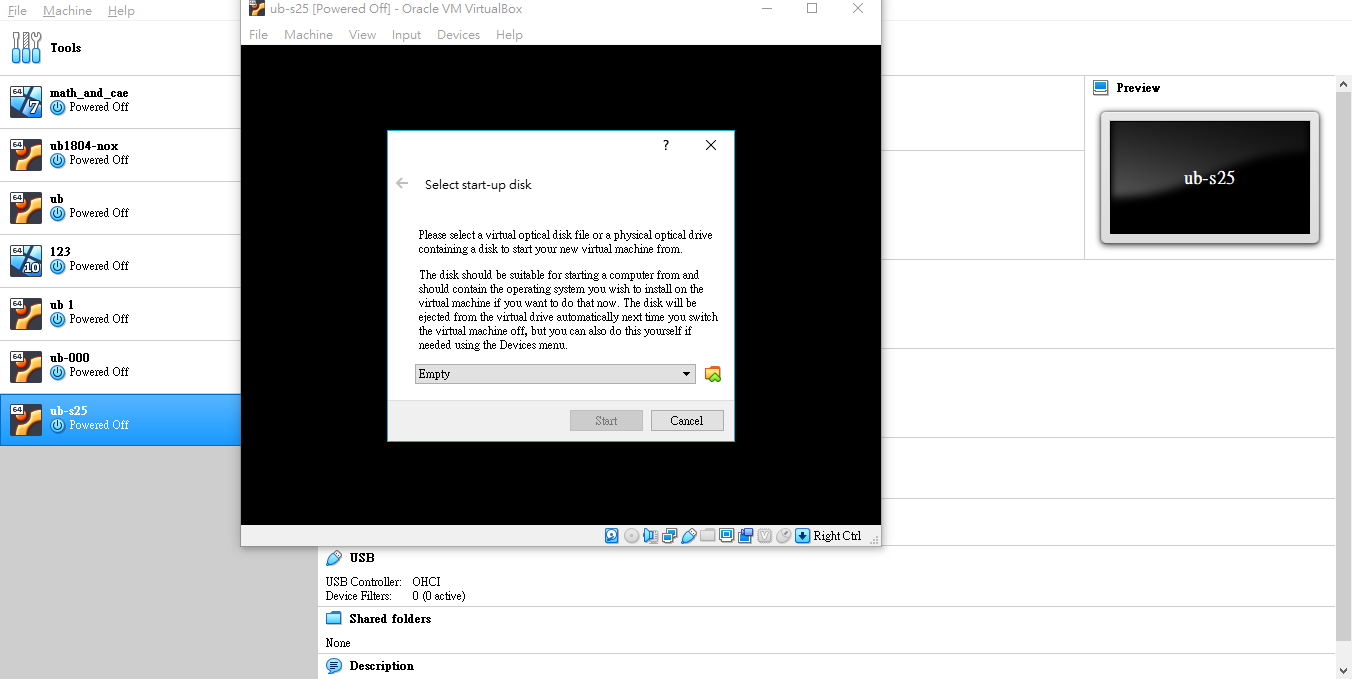1352x679 pixels.
Task: Select the ub VM in list
Action: (120, 208)
